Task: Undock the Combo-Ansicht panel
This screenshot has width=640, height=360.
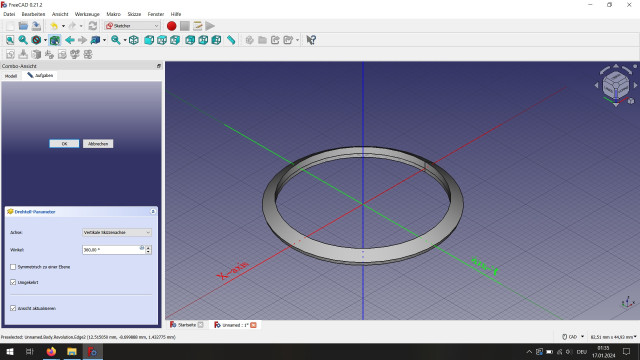Action: [159, 66]
